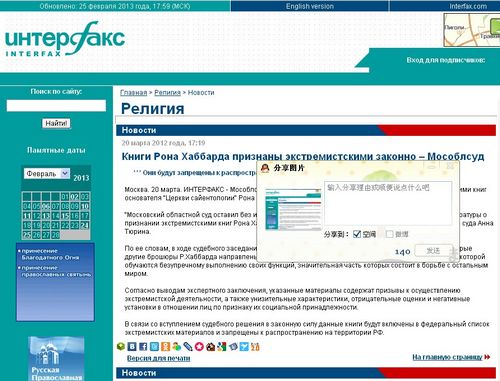Select calendar day 28
This screenshot has width=500, height=381.
pos(56,235)
